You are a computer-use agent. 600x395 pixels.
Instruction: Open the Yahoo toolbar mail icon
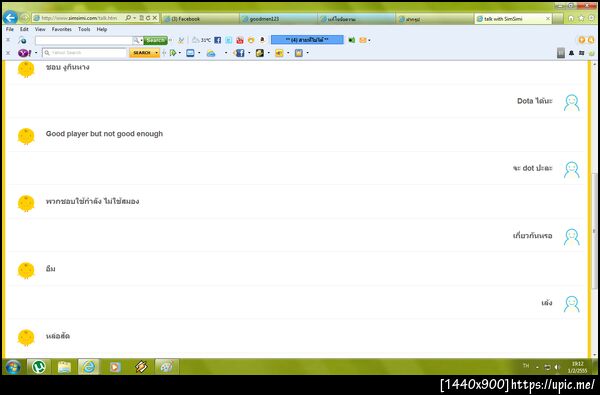pos(190,53)
